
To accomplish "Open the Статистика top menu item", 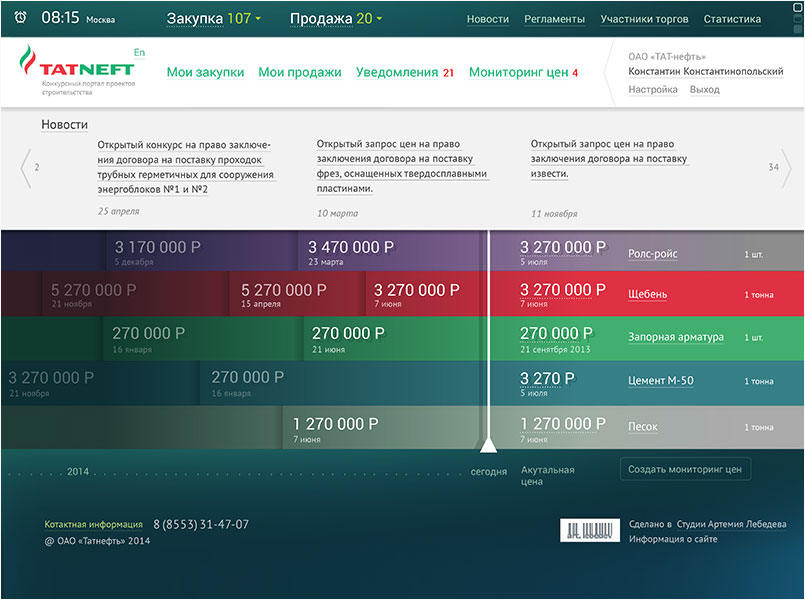I will point(738,19).
